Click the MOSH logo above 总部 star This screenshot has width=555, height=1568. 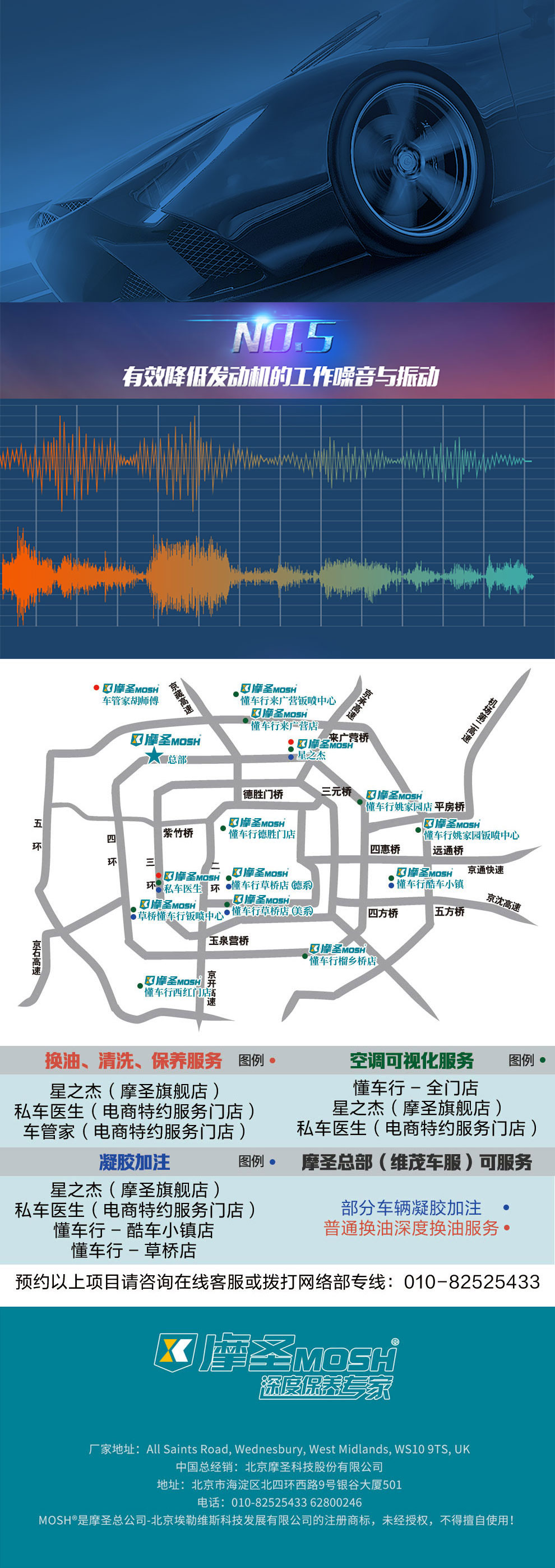[165, 740]
